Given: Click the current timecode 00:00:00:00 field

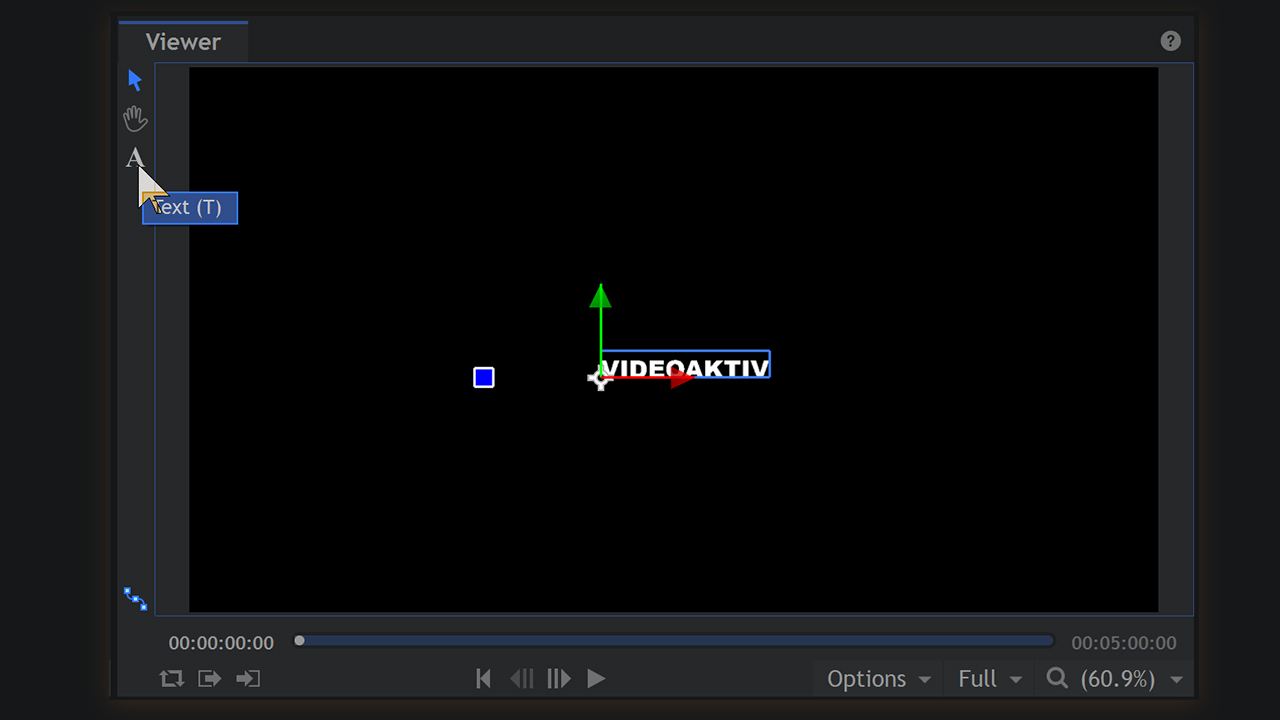Looking at the screenshot, I should pyautogui.click(x=221, y=643).
